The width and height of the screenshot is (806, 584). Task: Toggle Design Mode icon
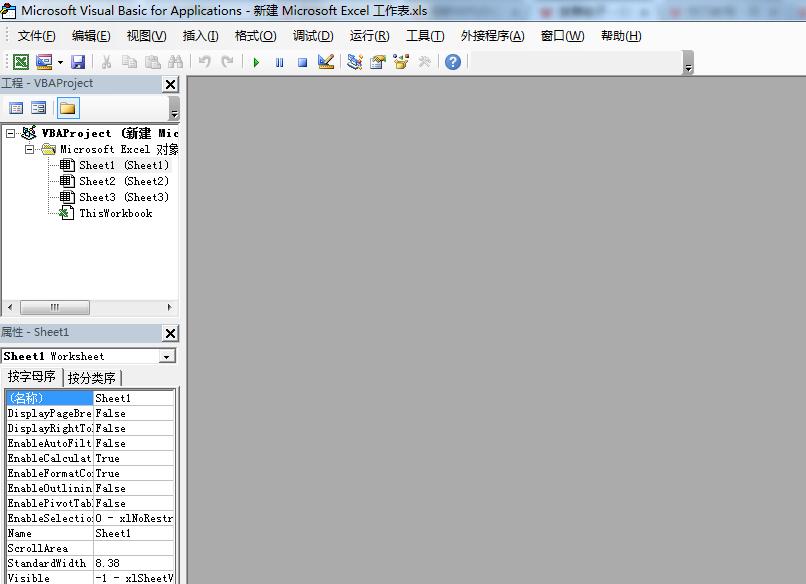(326, 62)
